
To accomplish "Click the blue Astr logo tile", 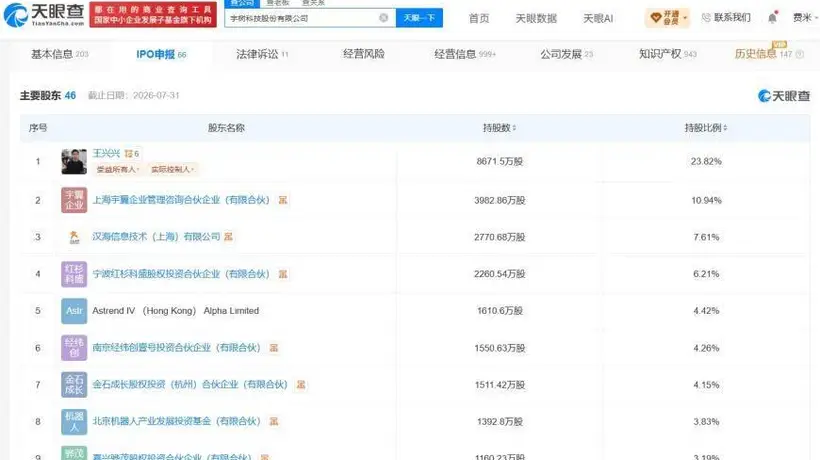I will [x=74, y=310].
